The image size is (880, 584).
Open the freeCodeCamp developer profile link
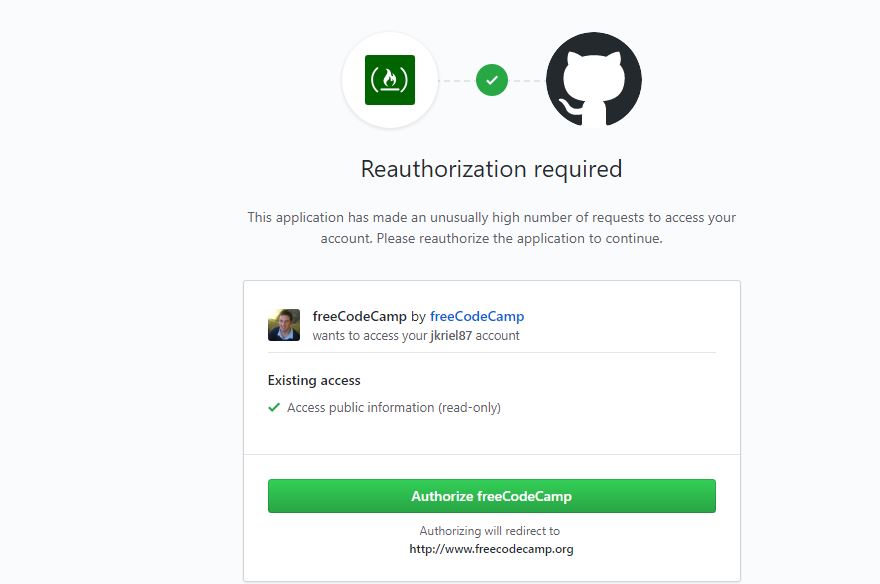click(477, 316)
